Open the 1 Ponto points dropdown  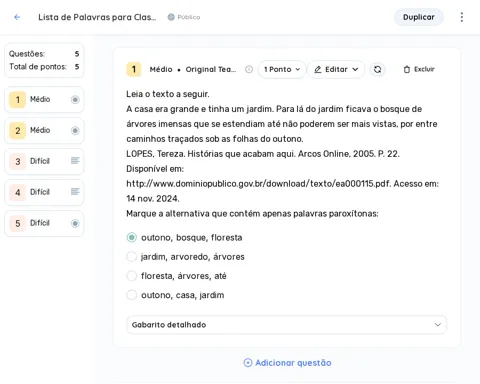coord(282,69)
